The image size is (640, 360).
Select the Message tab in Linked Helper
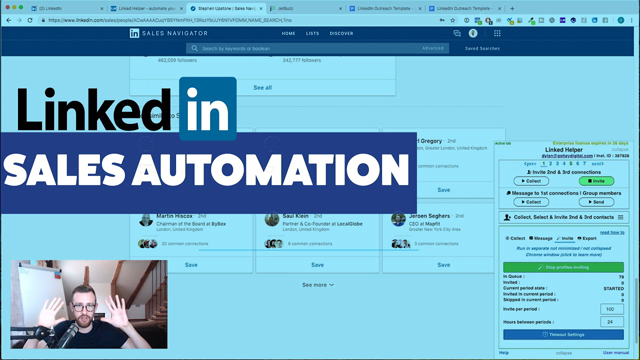541,238
